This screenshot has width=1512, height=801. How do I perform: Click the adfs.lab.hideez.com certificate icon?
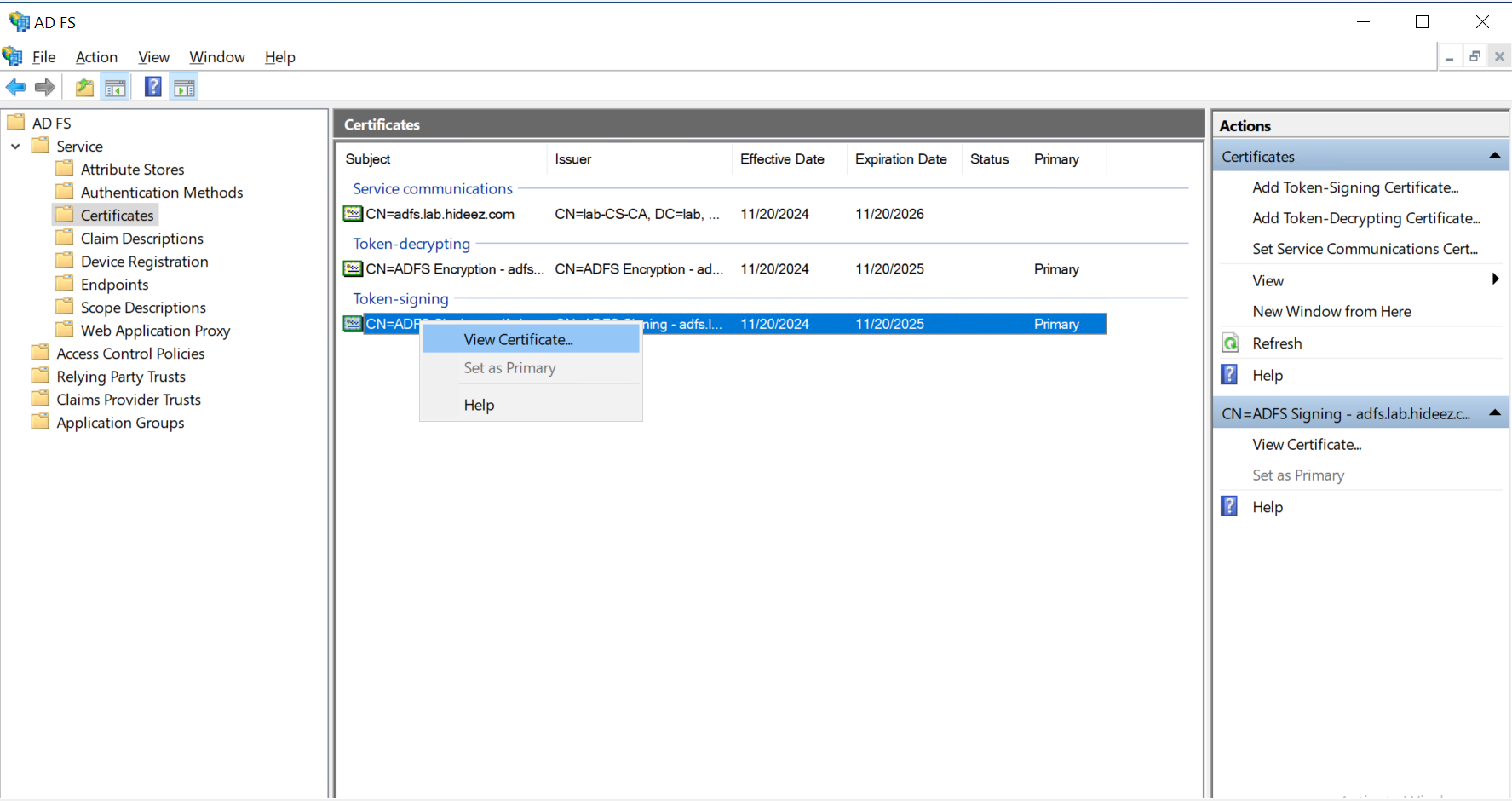click(353, 214)
